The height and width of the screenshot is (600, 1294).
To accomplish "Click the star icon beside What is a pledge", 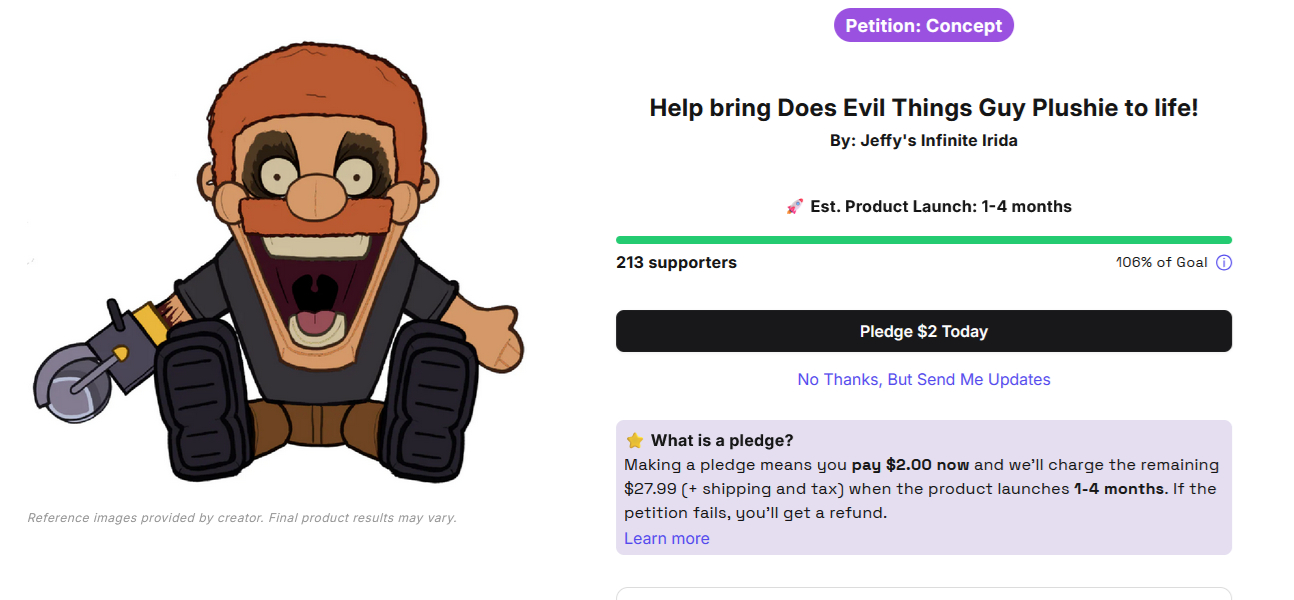I will [x=634, y=441].
